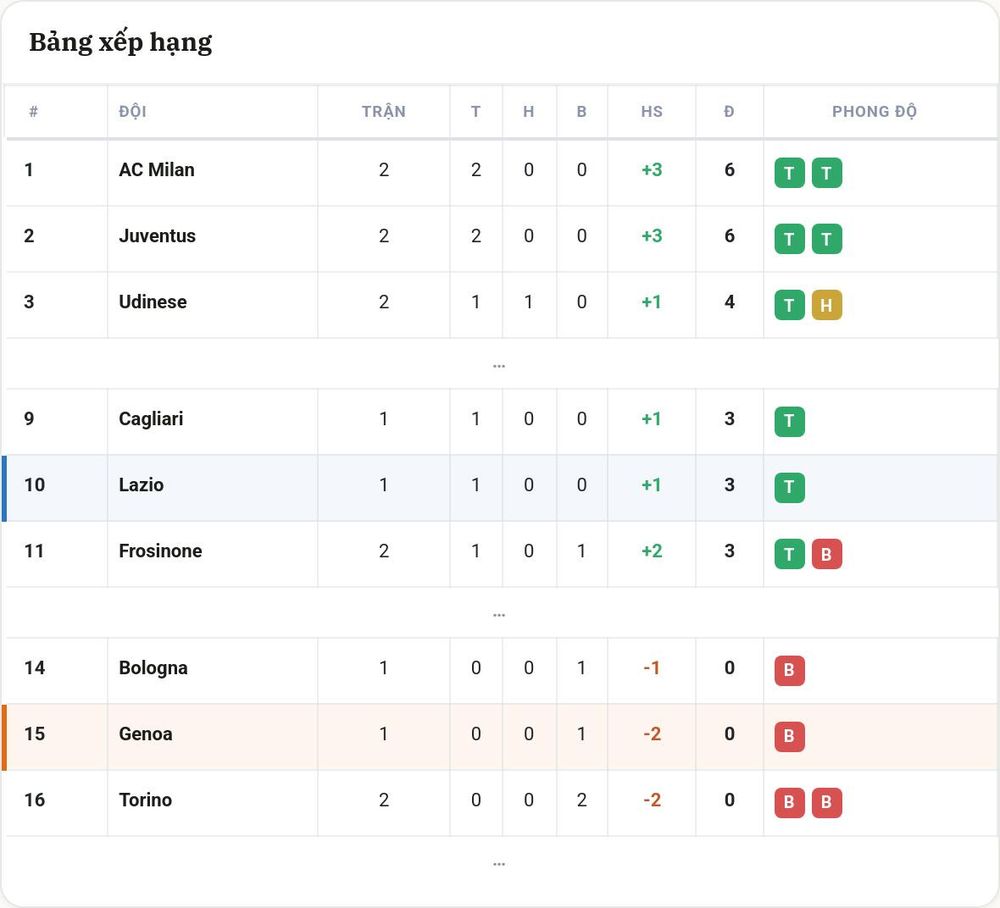
Task: Click Juventus's second green T badge
Action: tap(827, 239)
